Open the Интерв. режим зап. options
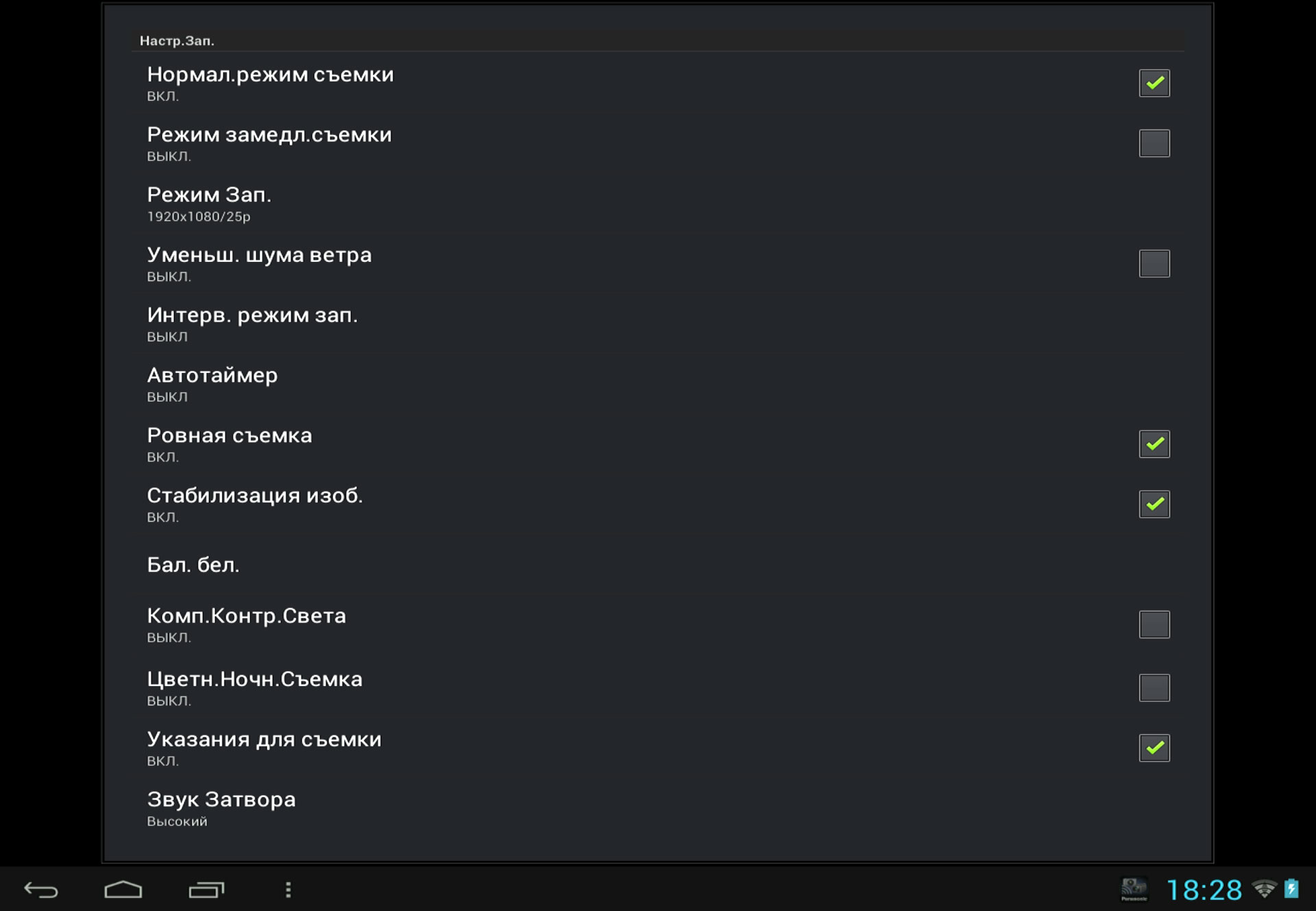1316x911 pixels. tap(252, 324)
